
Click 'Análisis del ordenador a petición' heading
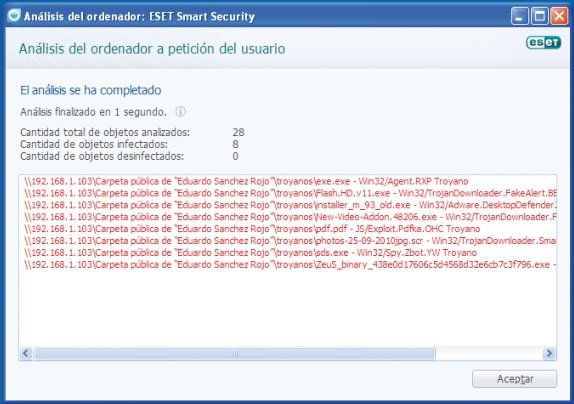(x=152, y=49)
